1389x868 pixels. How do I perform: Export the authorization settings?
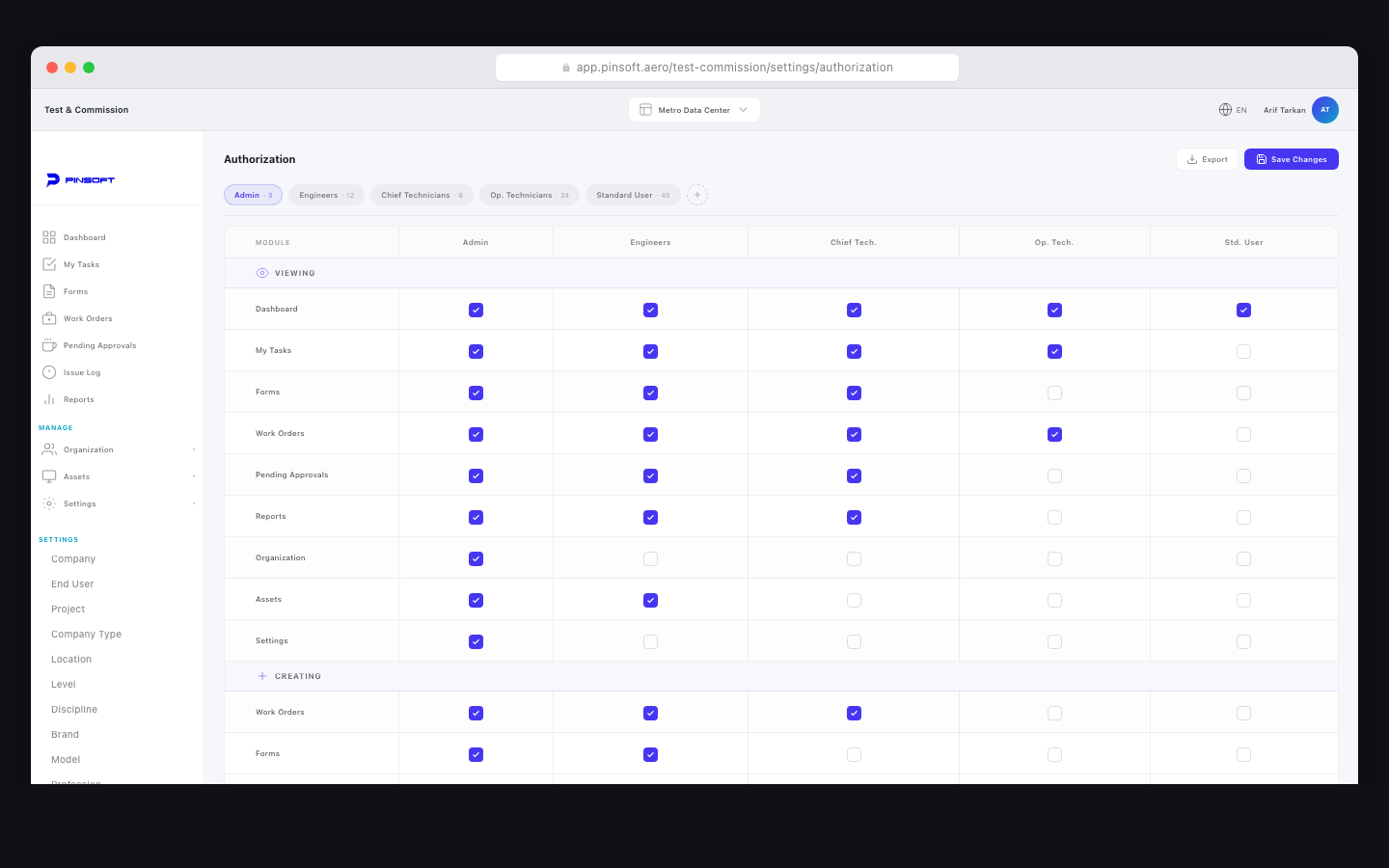pyautogui.click(x=1207, y=158)
